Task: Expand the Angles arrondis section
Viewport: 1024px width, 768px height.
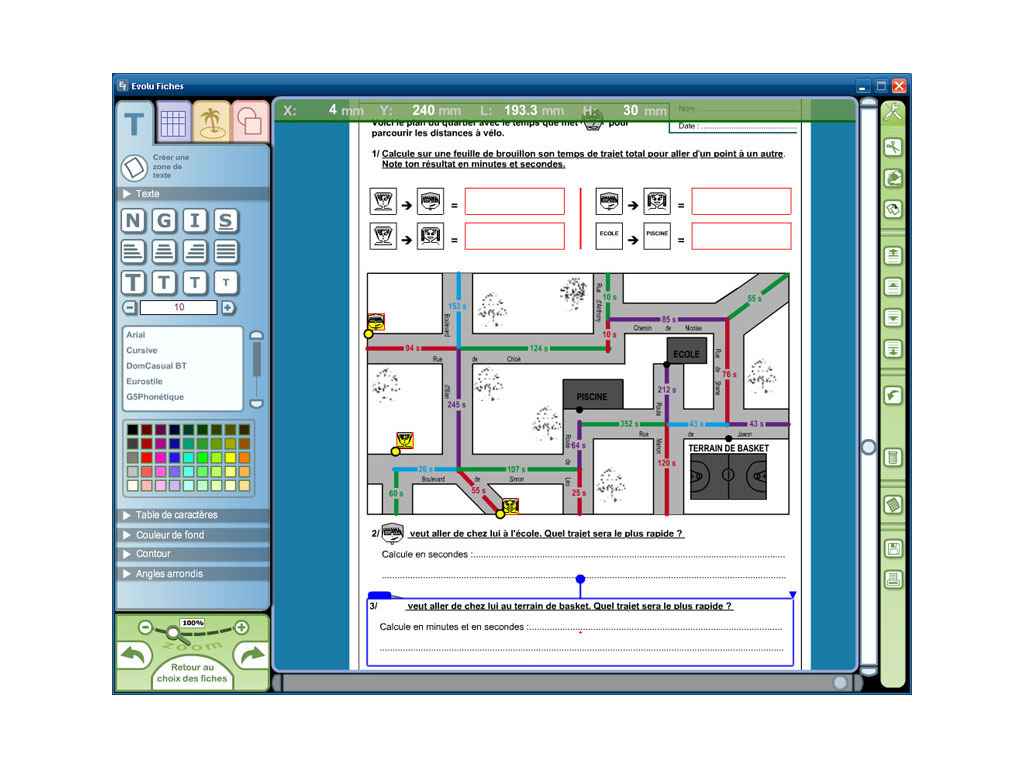Action: tap(169, 574)
